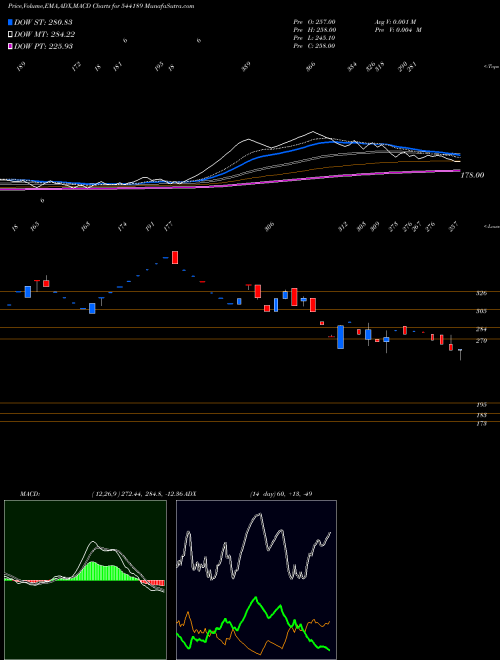The image size is (500, 660).
Task: Click the 366 top price label
Action: coord(311,67)
